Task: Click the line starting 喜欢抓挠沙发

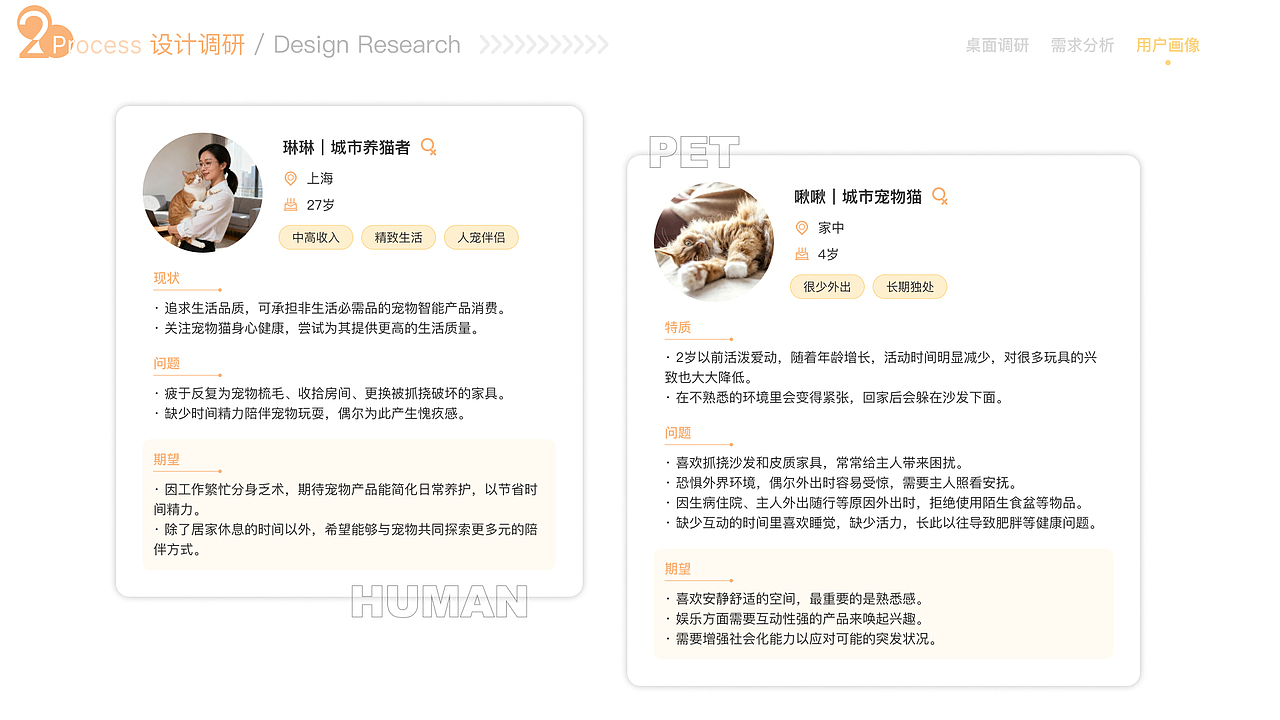Action: (x=815, y=463)
